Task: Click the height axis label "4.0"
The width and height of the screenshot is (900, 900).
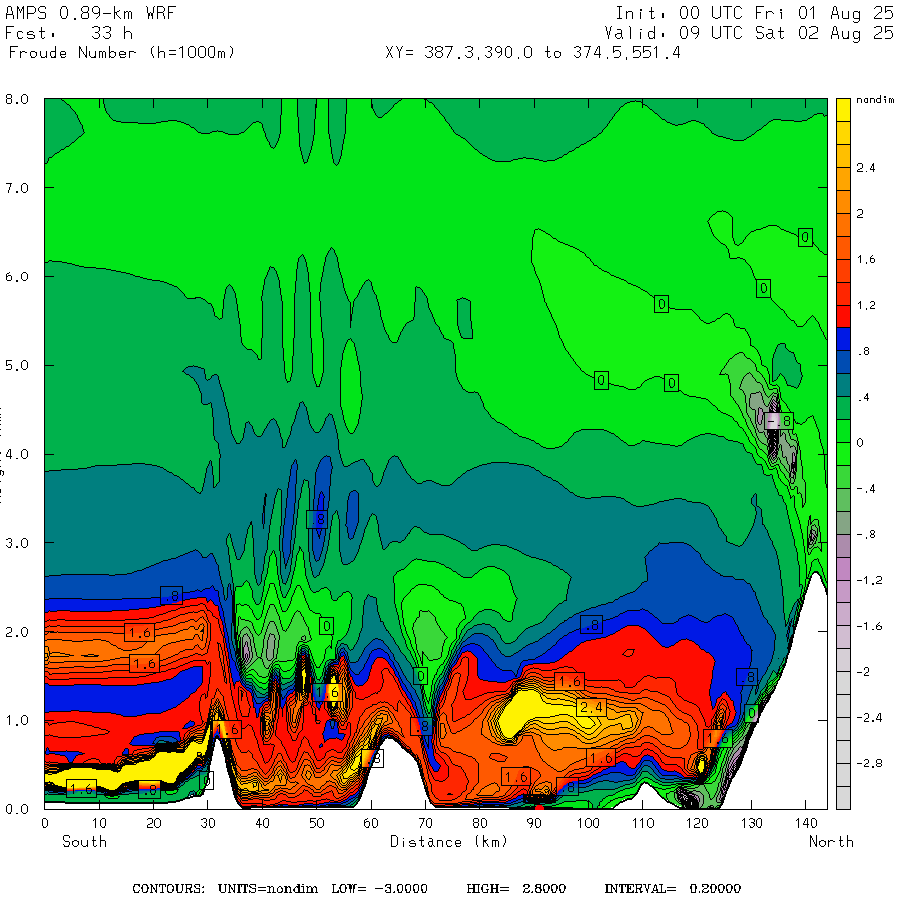Action: 17,455
